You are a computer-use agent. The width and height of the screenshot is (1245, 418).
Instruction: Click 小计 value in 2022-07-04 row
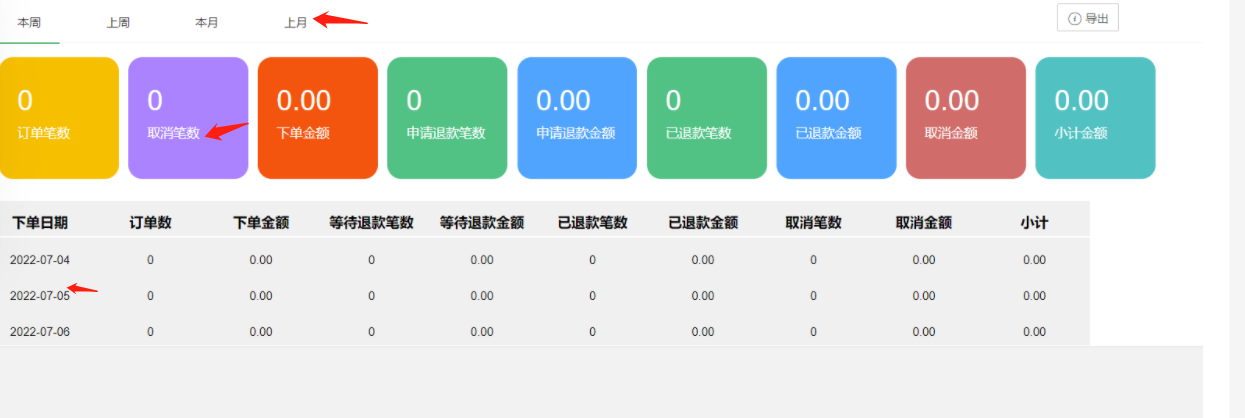tap(1034, 260)
